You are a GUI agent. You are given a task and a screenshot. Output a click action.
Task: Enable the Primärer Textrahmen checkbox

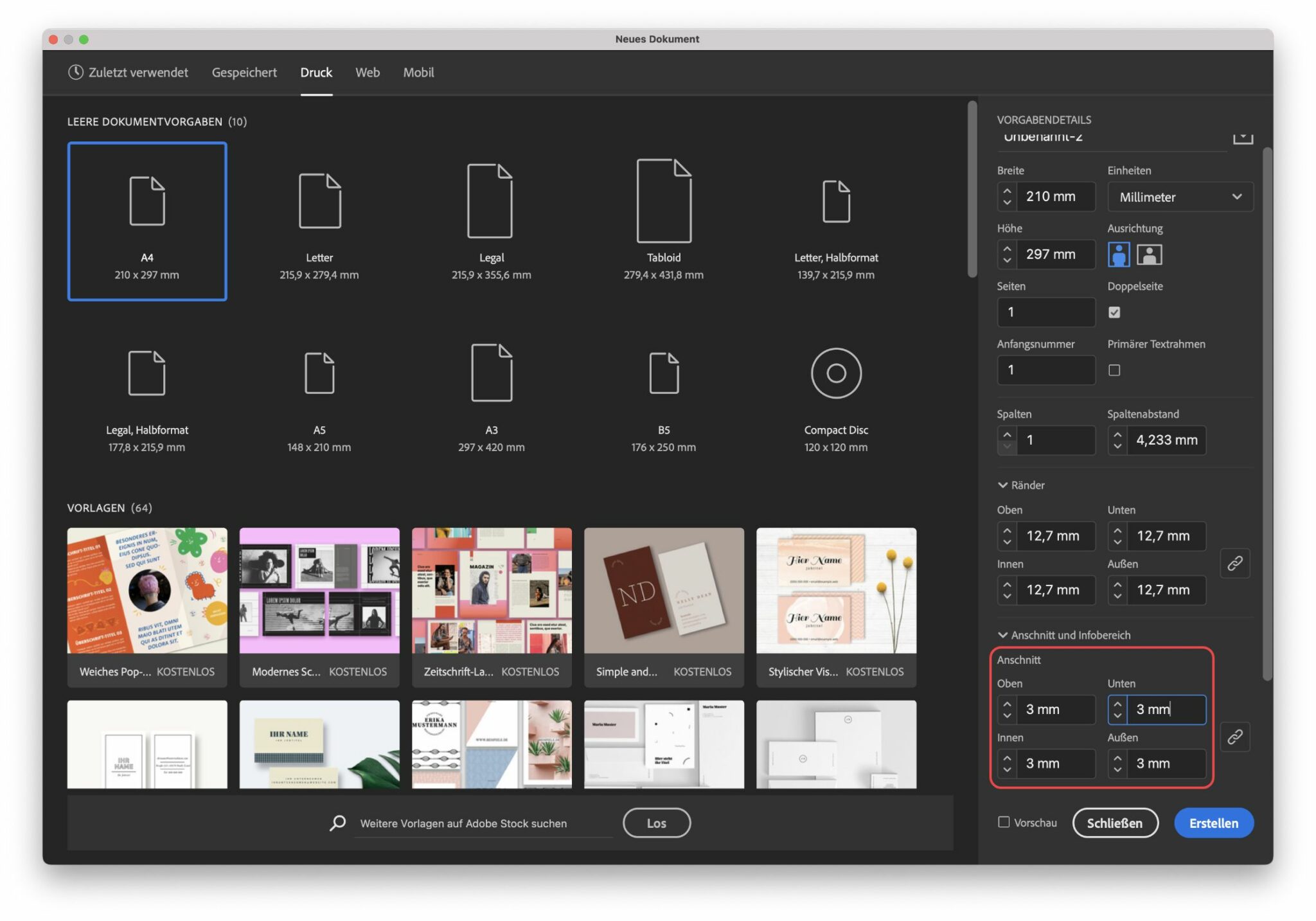pos(1114,370)
